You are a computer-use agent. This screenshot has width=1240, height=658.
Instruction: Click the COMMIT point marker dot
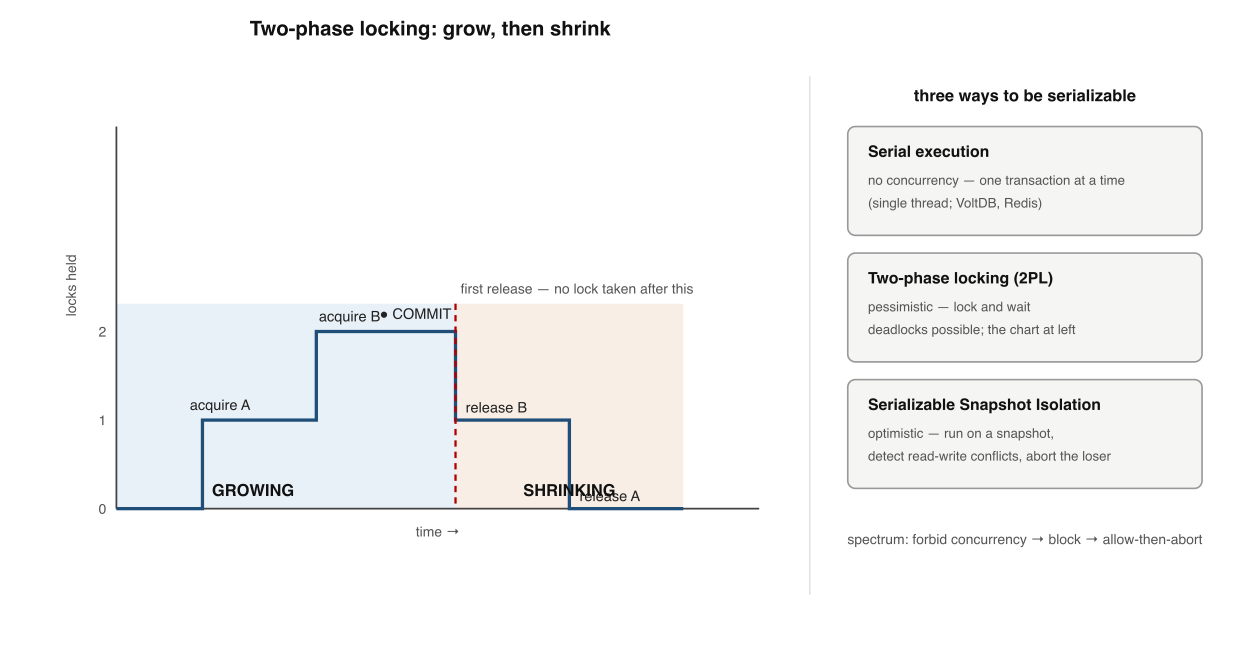click(x=384, y=315)
